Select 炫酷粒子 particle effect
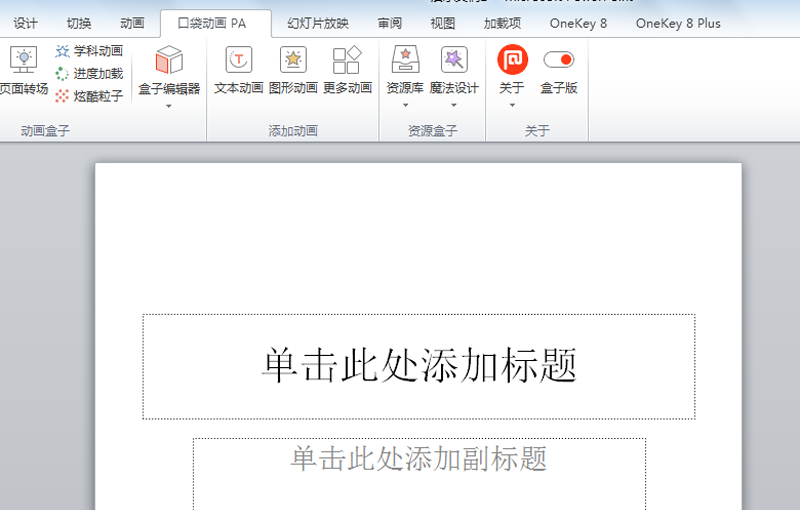This screenshot has width=800, height=510. (89, 96)
